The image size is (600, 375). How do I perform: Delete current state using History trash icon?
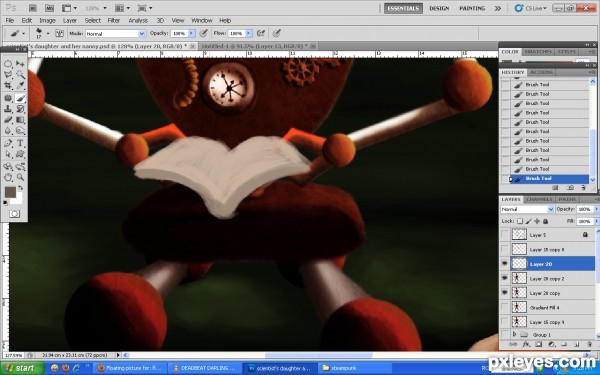(x=583, y=188)
